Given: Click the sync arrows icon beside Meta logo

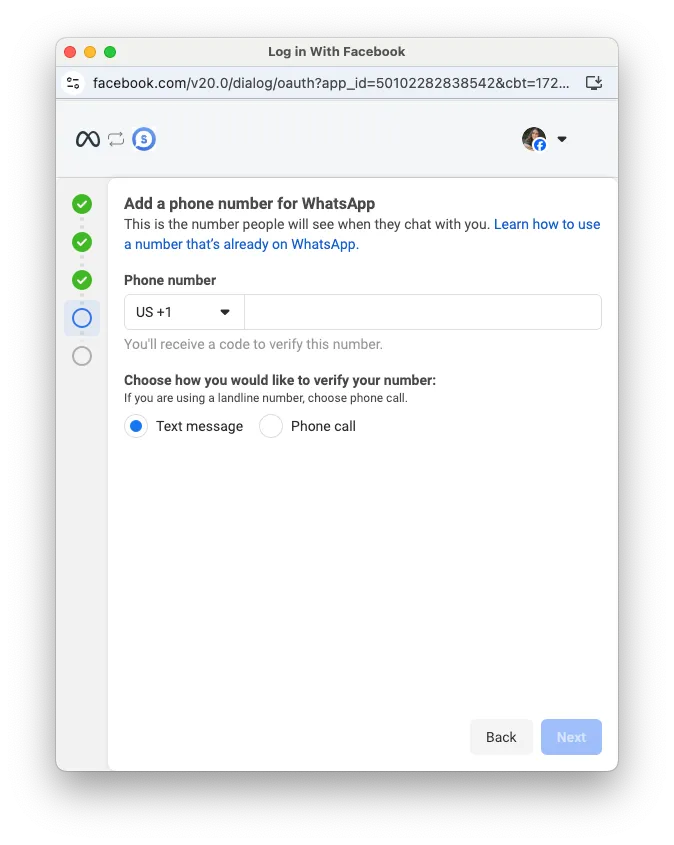Looking at the screenshot, I should [x=116, y=140].
